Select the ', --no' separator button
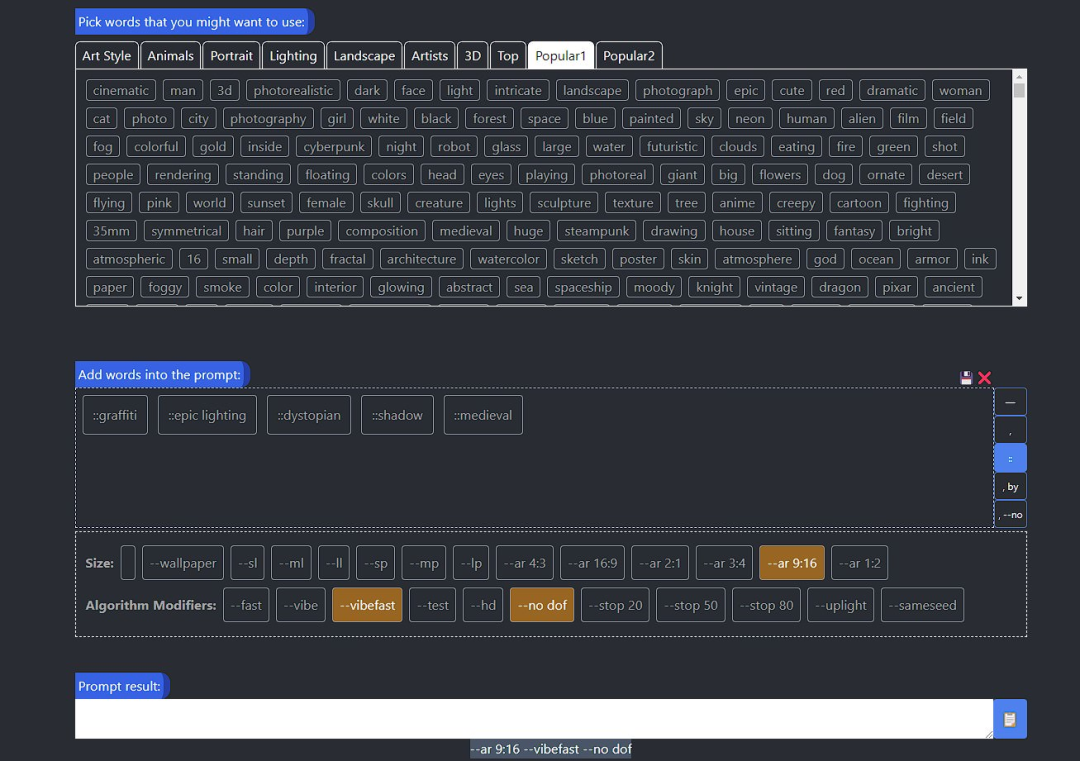The image size is (1080, 761). (x=1010, y=514)
